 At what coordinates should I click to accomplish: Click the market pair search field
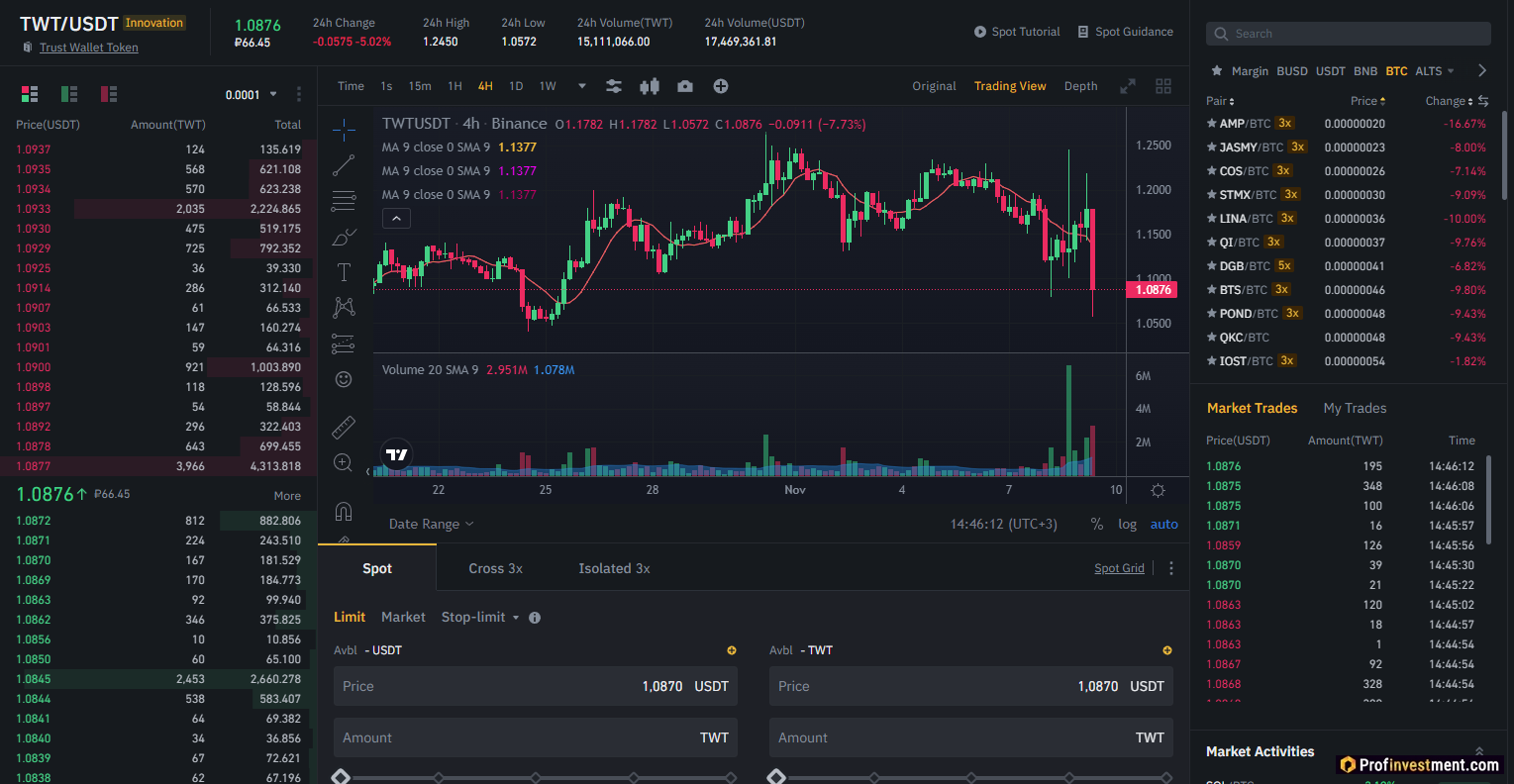coord(1348,33)
